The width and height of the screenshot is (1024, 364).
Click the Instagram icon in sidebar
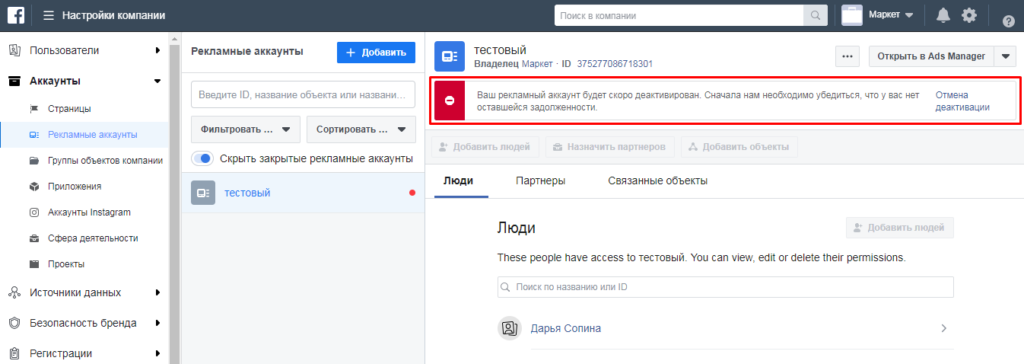35,212
